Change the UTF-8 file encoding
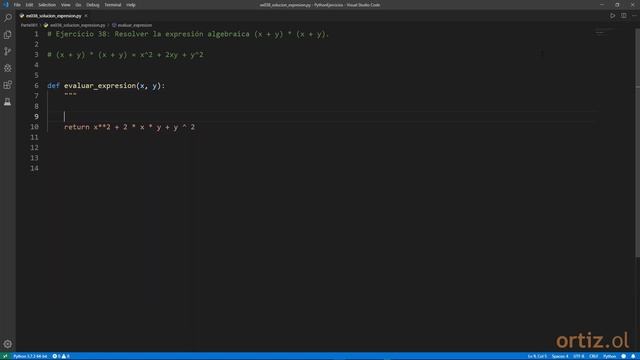 point(579,356)
